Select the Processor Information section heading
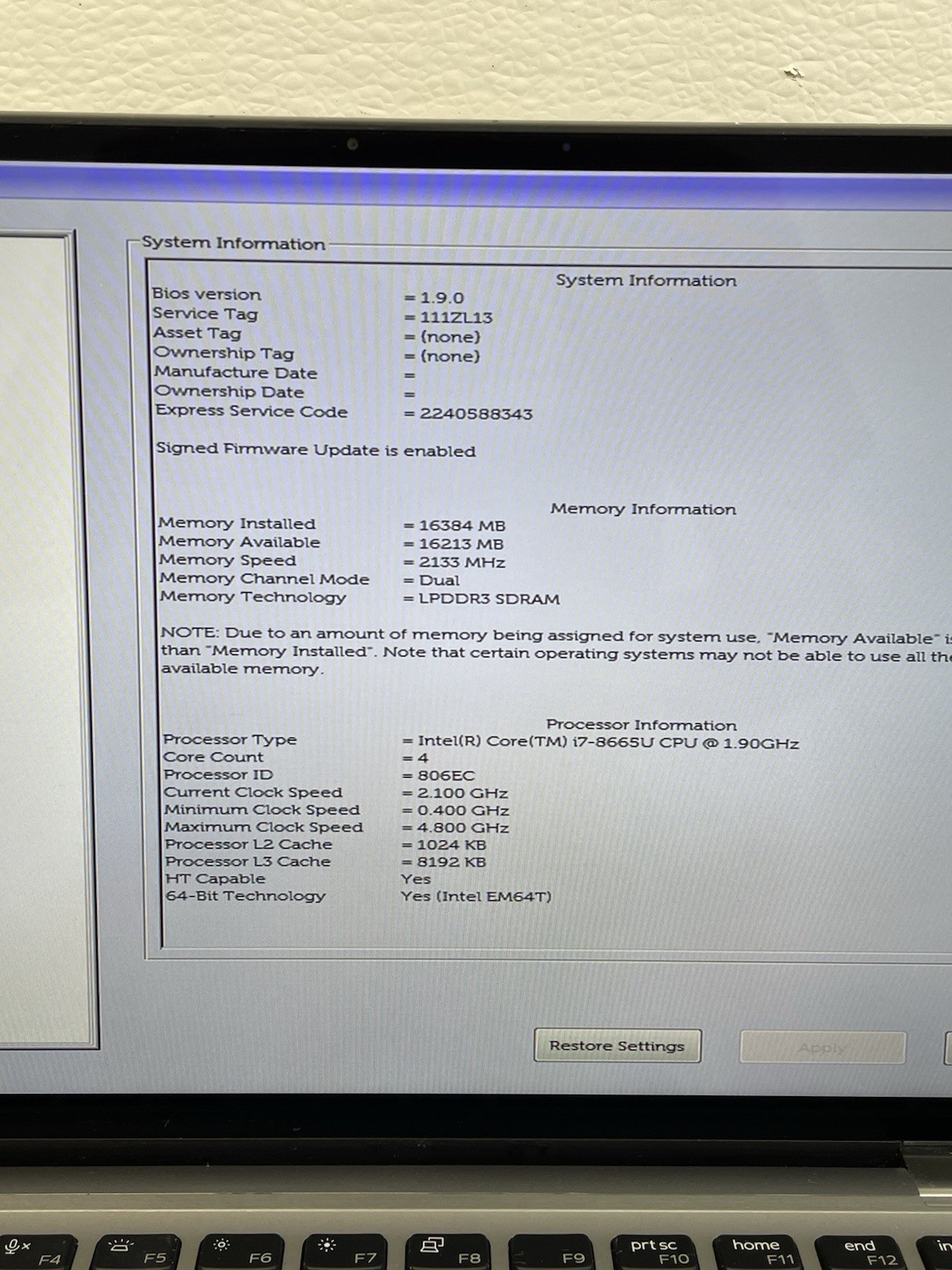 (641, 725)
